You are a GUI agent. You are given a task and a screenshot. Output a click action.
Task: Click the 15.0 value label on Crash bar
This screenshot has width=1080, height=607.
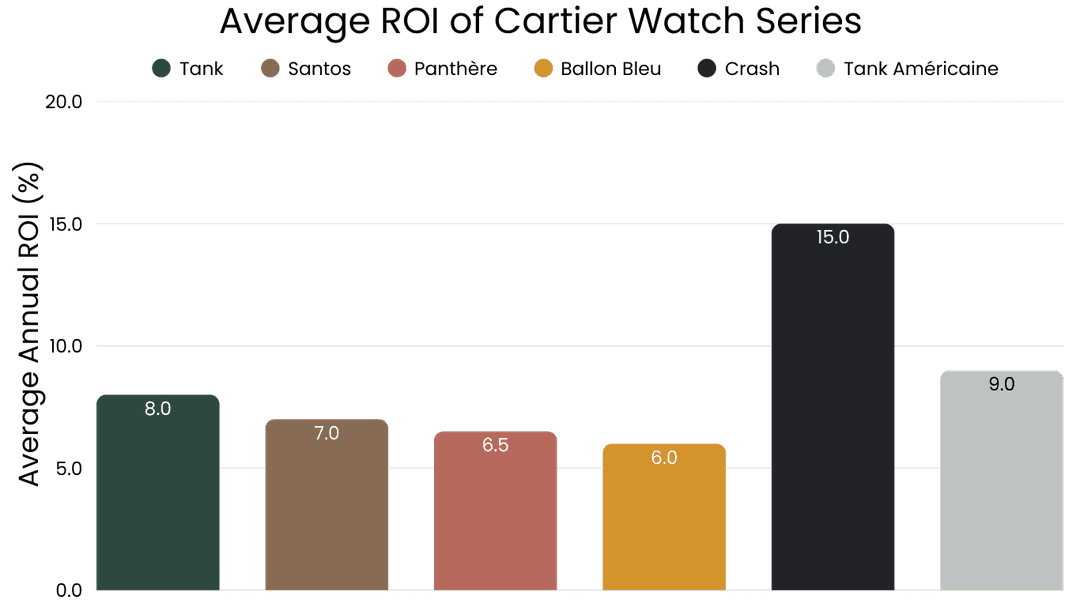click(x=833, y=237)
